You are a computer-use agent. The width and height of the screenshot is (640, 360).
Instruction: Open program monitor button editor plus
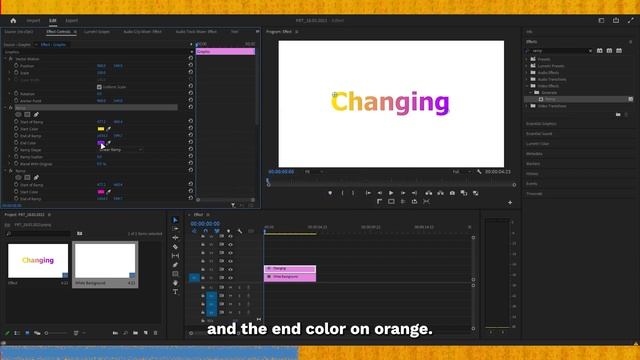tap(510, 202)
